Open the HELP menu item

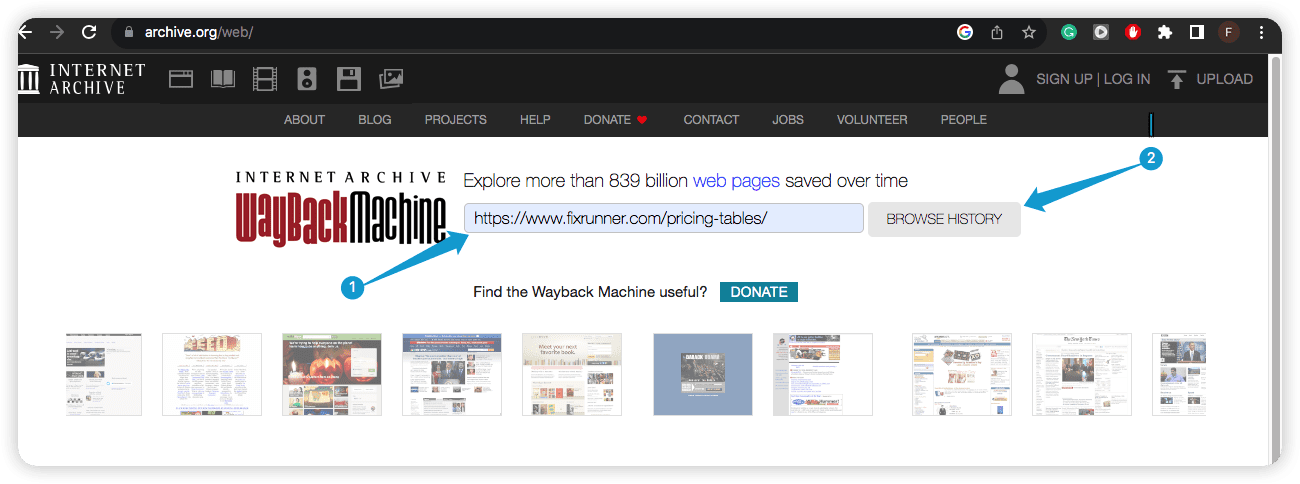[x=535, y=119]
